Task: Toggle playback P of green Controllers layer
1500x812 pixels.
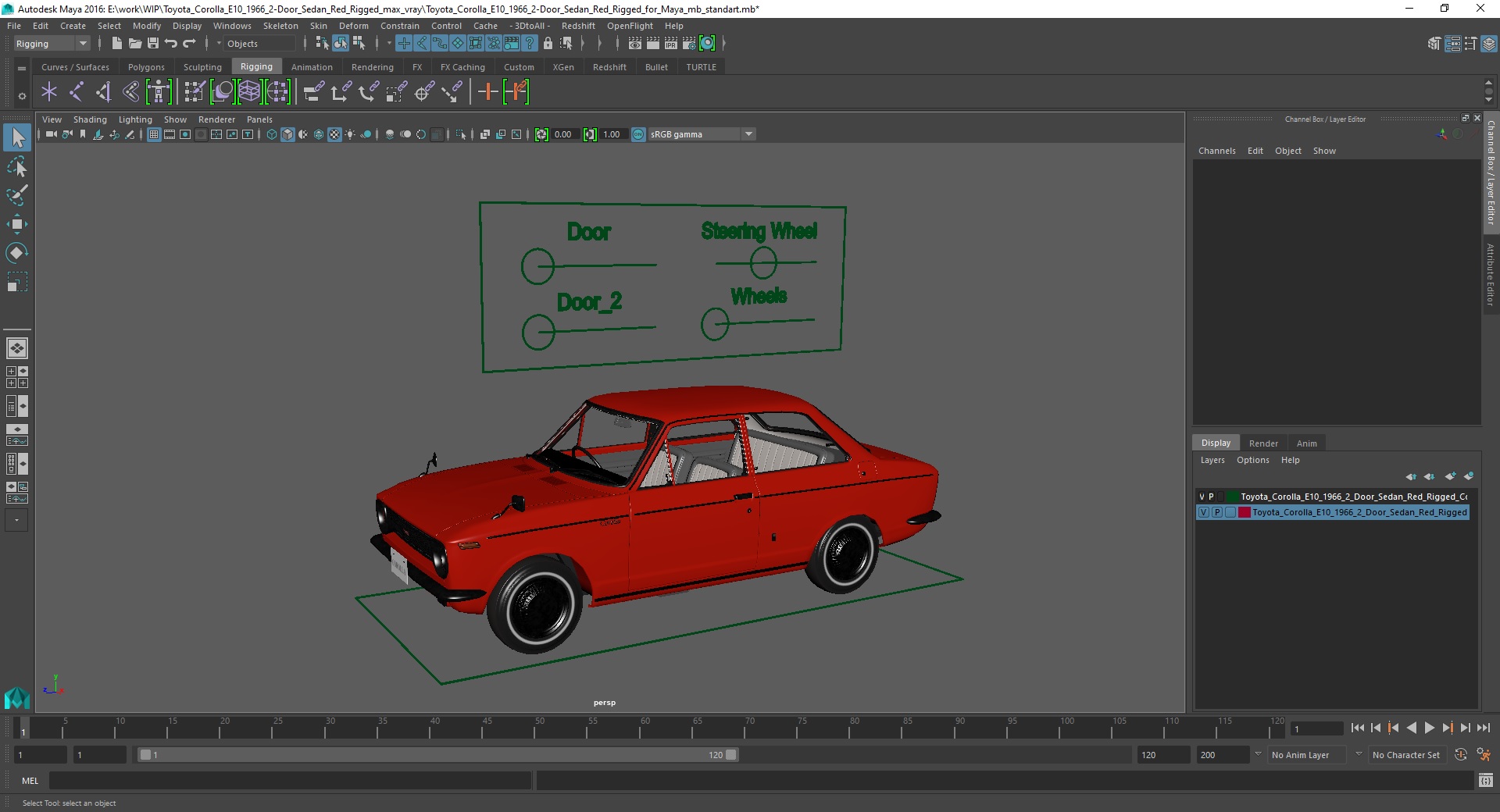Action: pyautogui.click(x=1212, y=497)
